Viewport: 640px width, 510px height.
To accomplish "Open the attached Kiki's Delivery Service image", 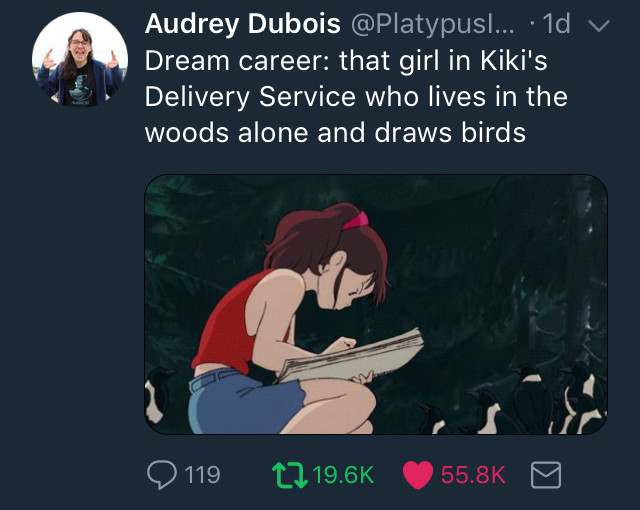I will [376, 304].
